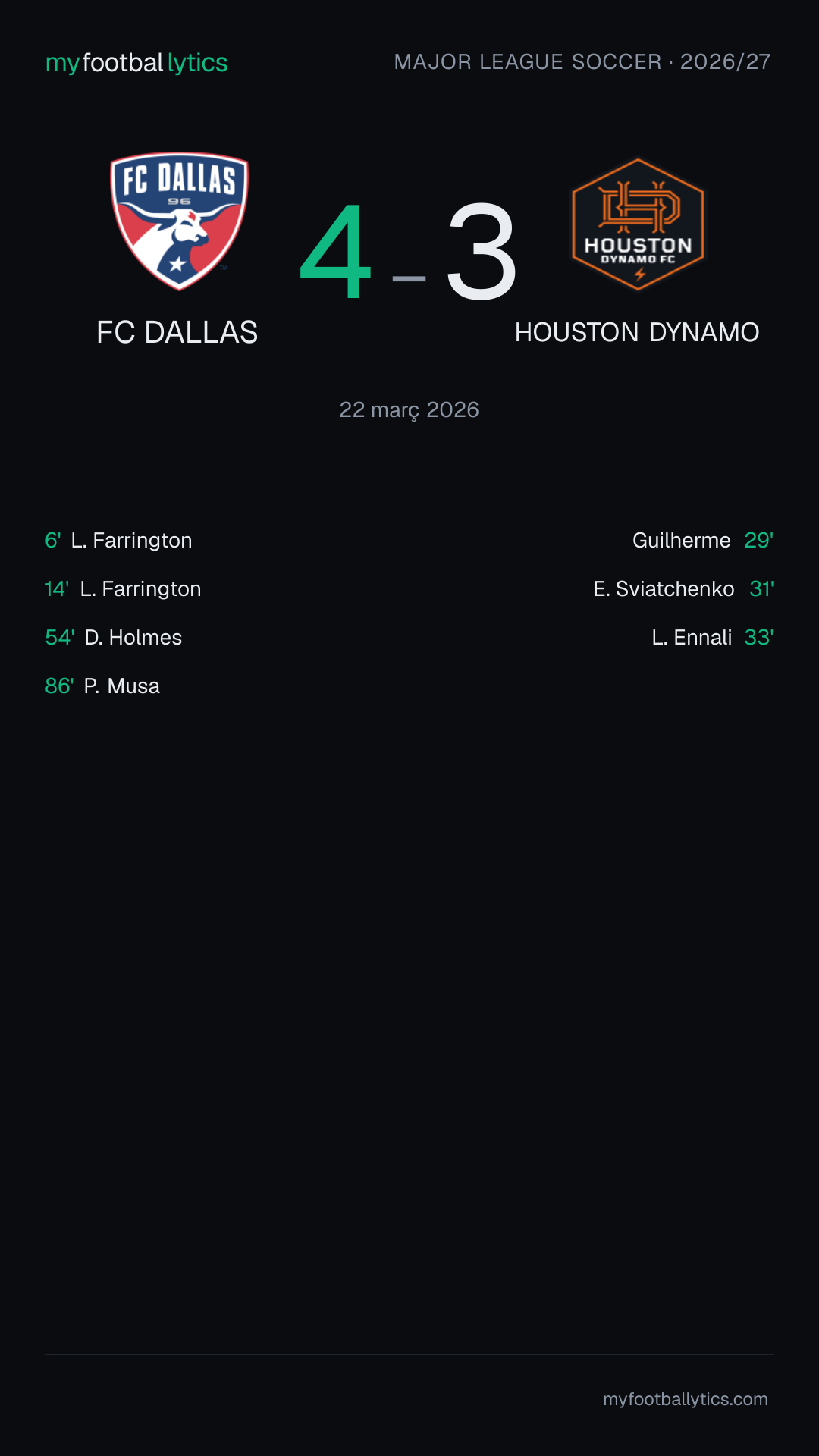Select P. Musa 86' goal entry
Screen dimensions: 819x1456
(x=102, y=686)
